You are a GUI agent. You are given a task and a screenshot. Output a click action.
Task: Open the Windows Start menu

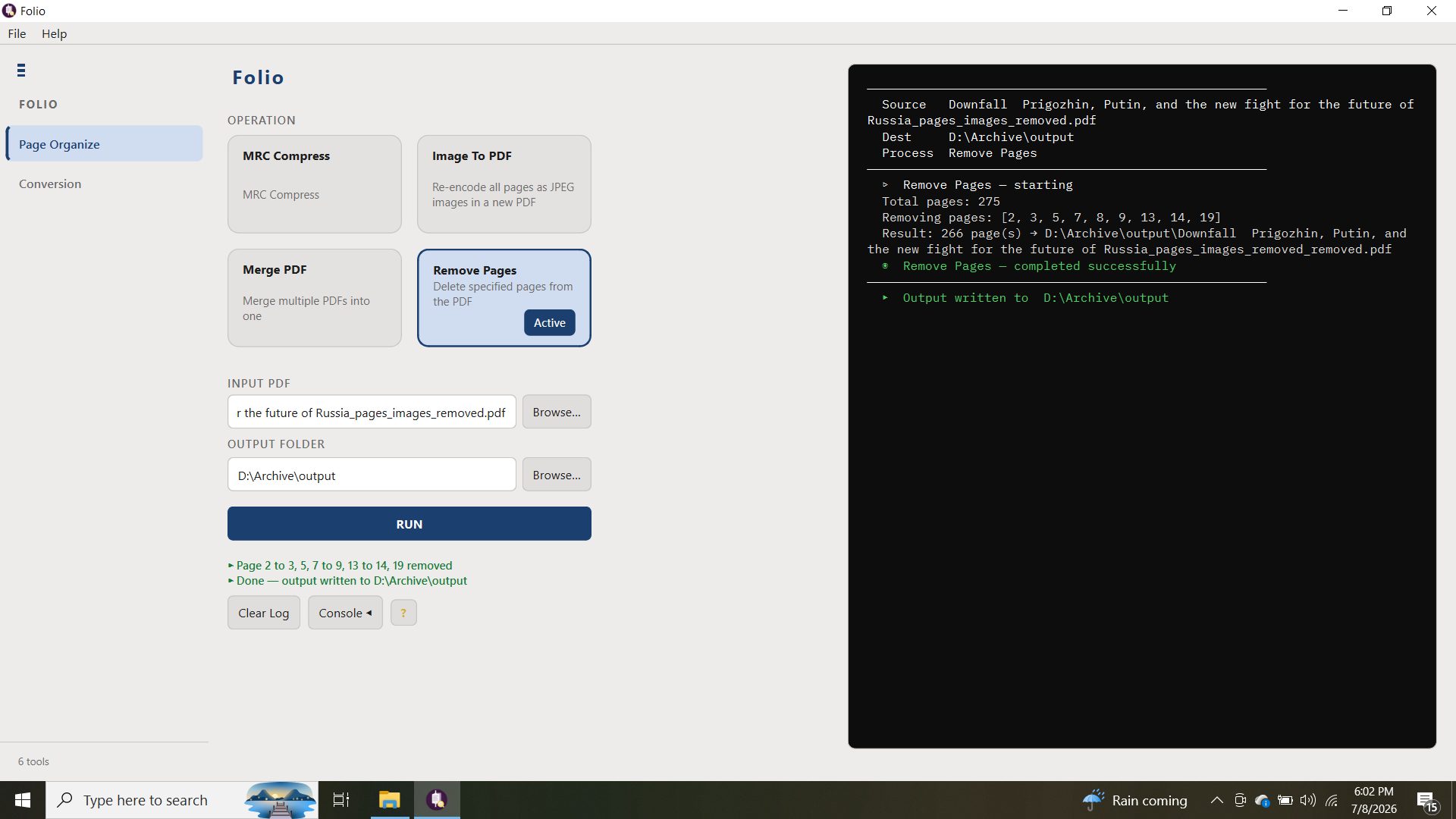(23, 800)
